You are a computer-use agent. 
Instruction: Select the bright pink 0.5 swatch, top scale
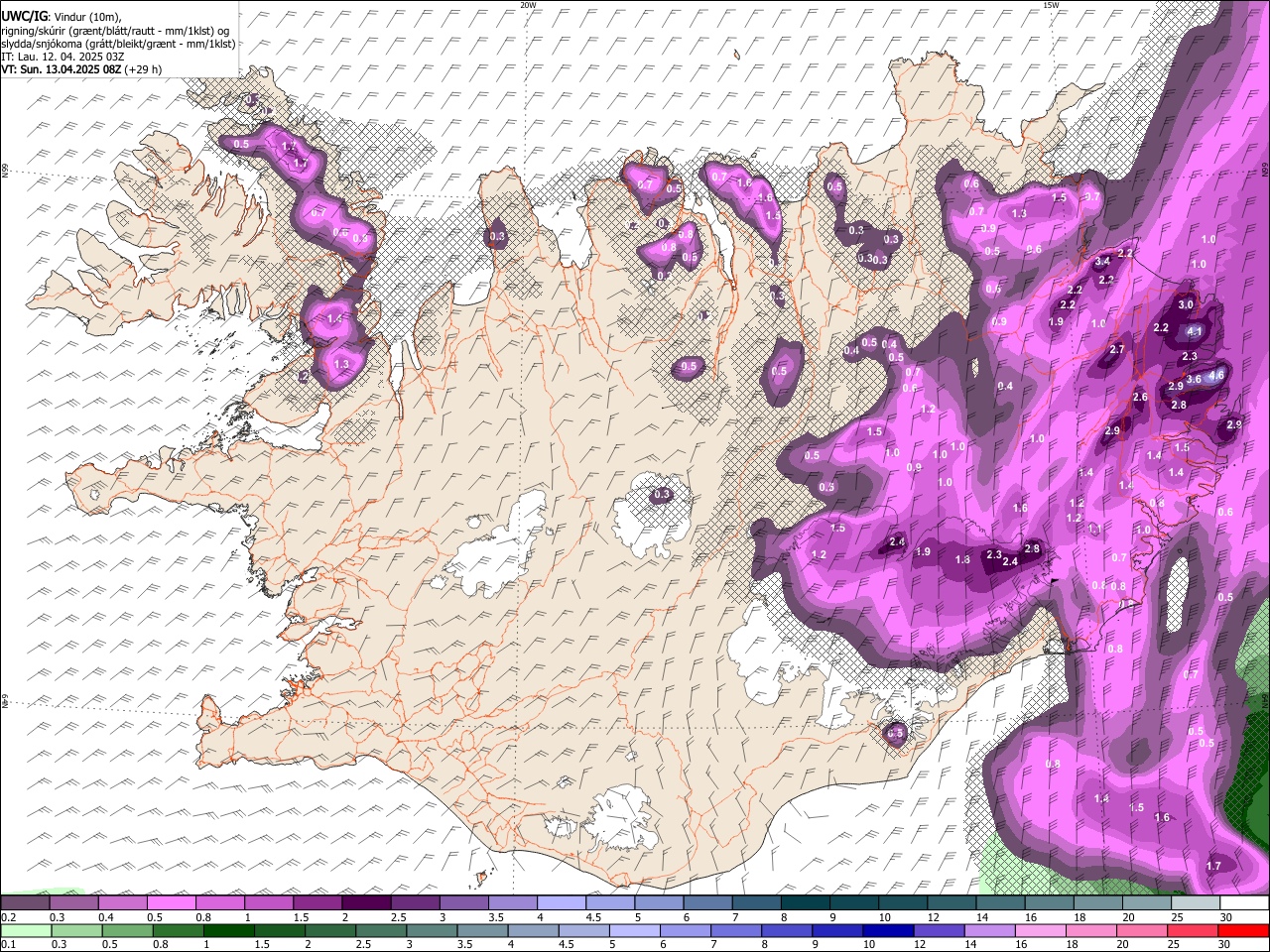pos(171,902)
